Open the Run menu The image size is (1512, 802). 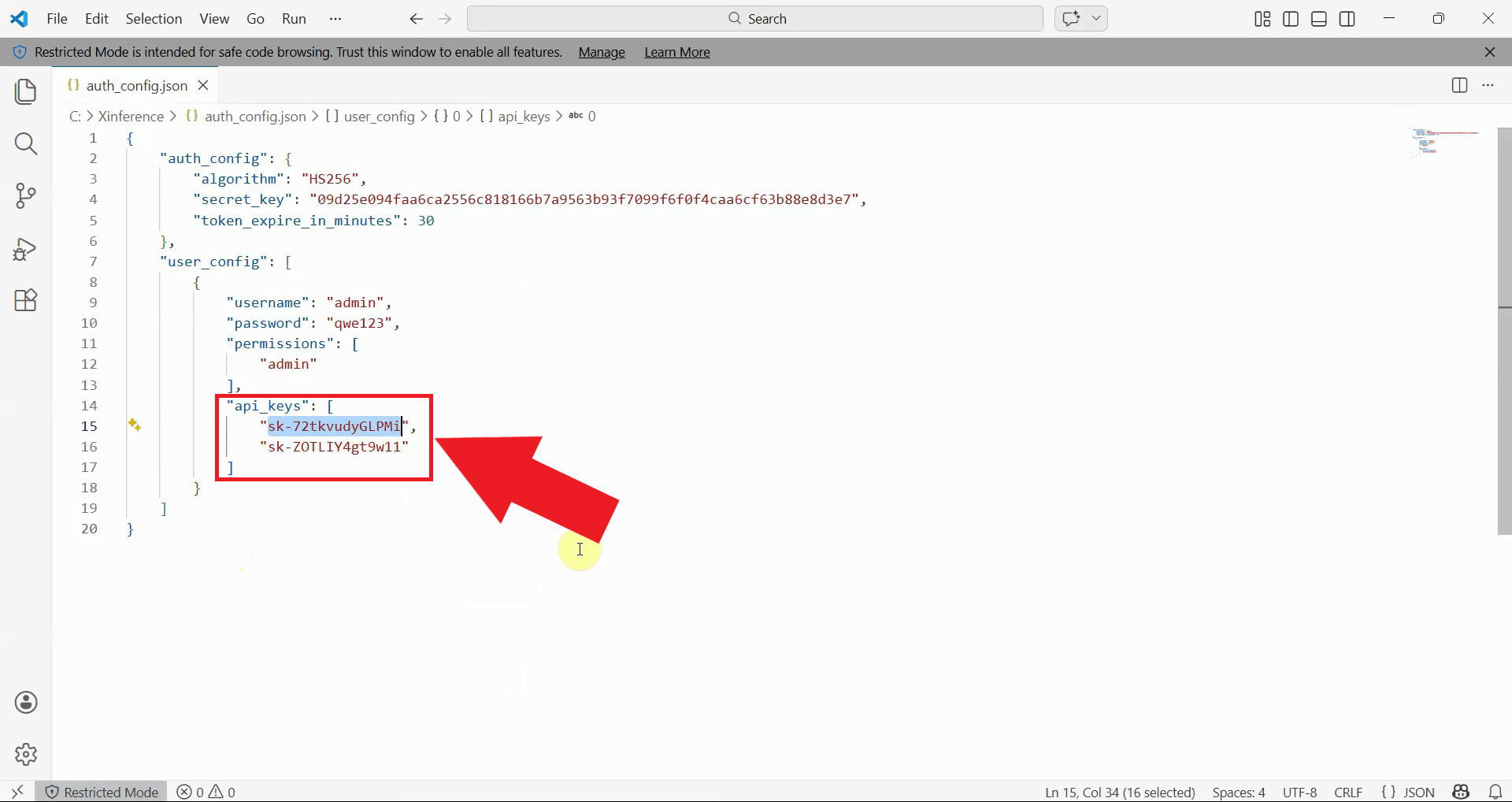pos(293,18)
